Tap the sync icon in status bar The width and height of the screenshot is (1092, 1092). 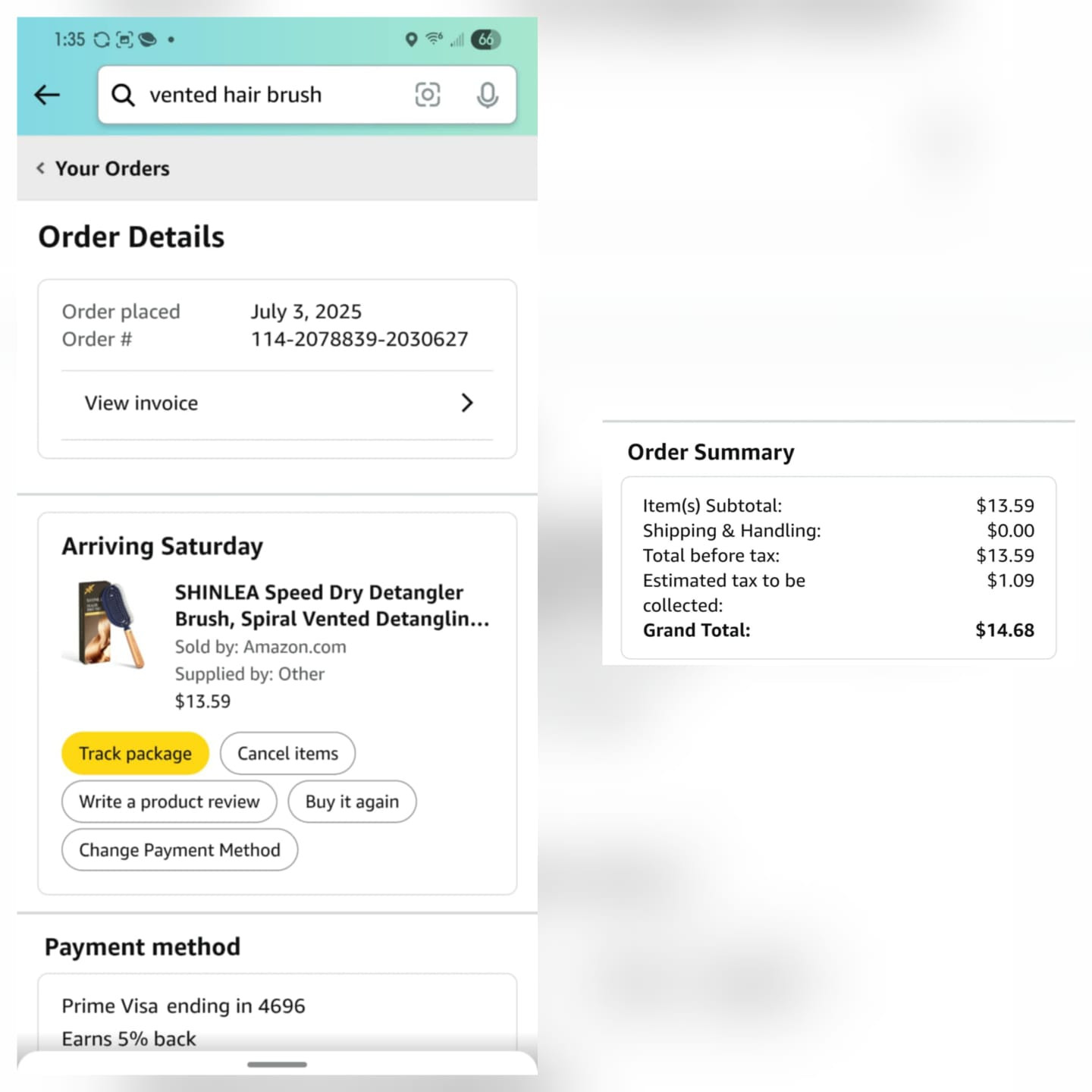[102, 39]
